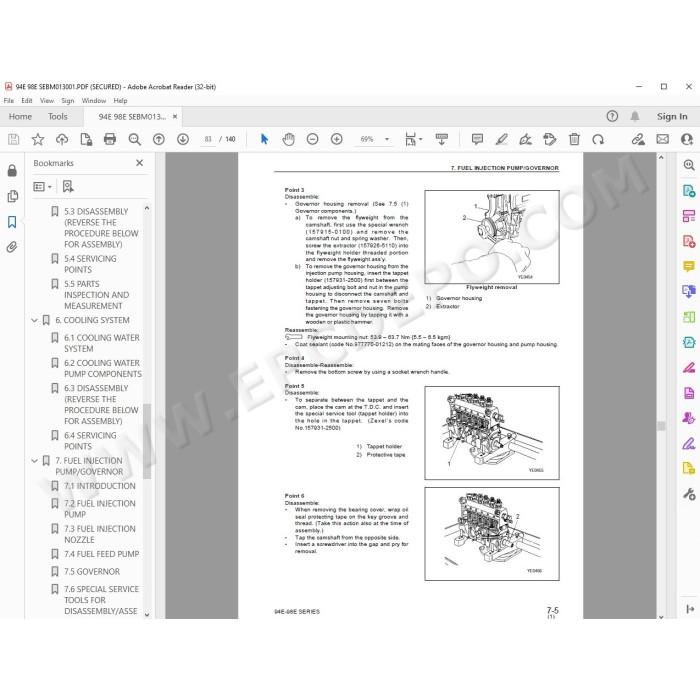The width and height of the screenshot is (700, 700).
Task: Click the Sign In button
Action: (x=672, y=116)
